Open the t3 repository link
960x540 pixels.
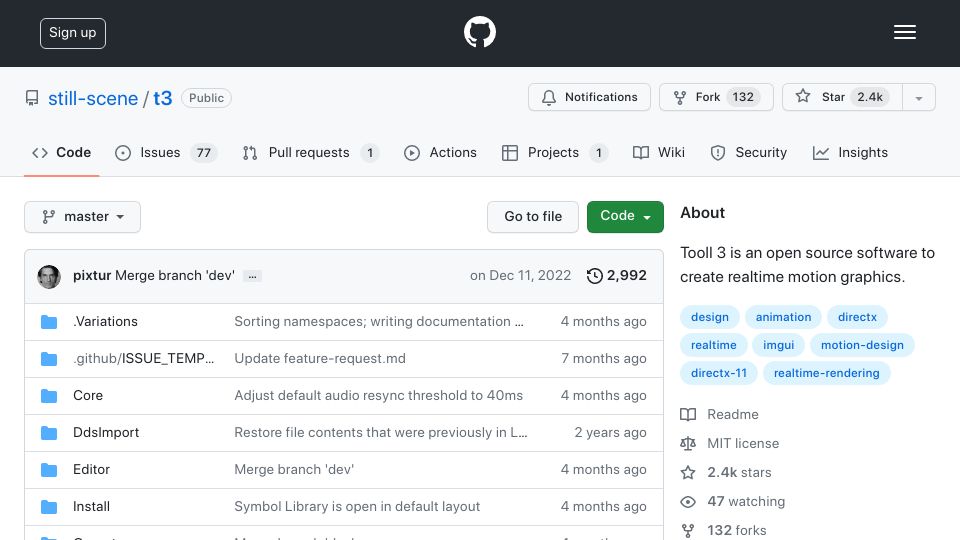163,98
